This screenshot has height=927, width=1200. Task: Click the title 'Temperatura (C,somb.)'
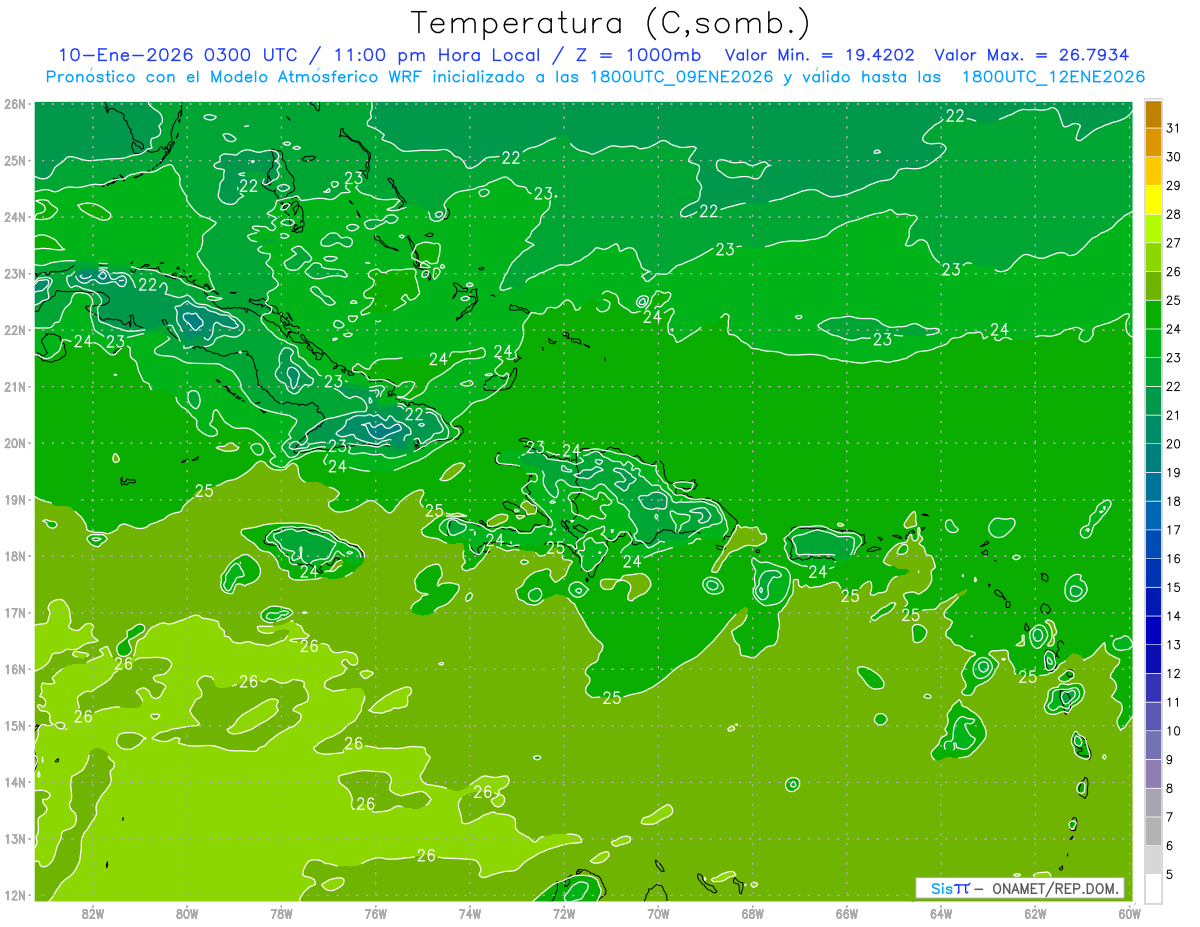[x=611, y=23]
